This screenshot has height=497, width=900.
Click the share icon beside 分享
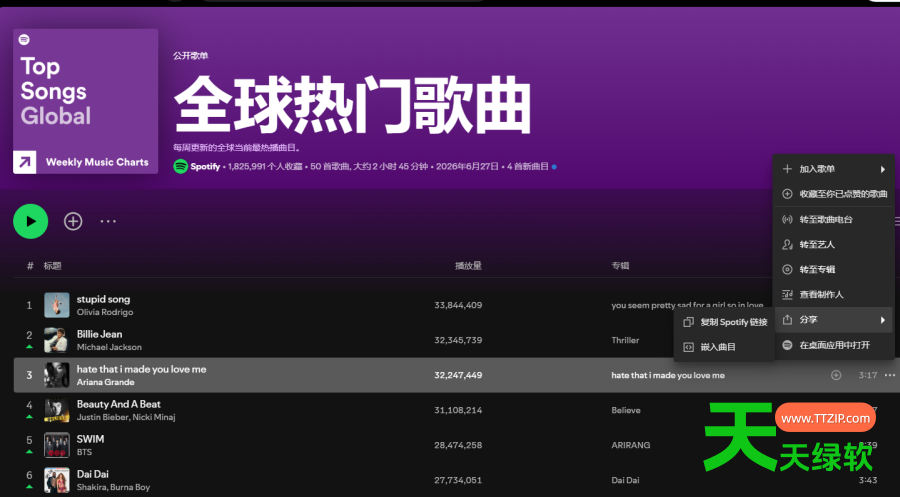[787, 320]
